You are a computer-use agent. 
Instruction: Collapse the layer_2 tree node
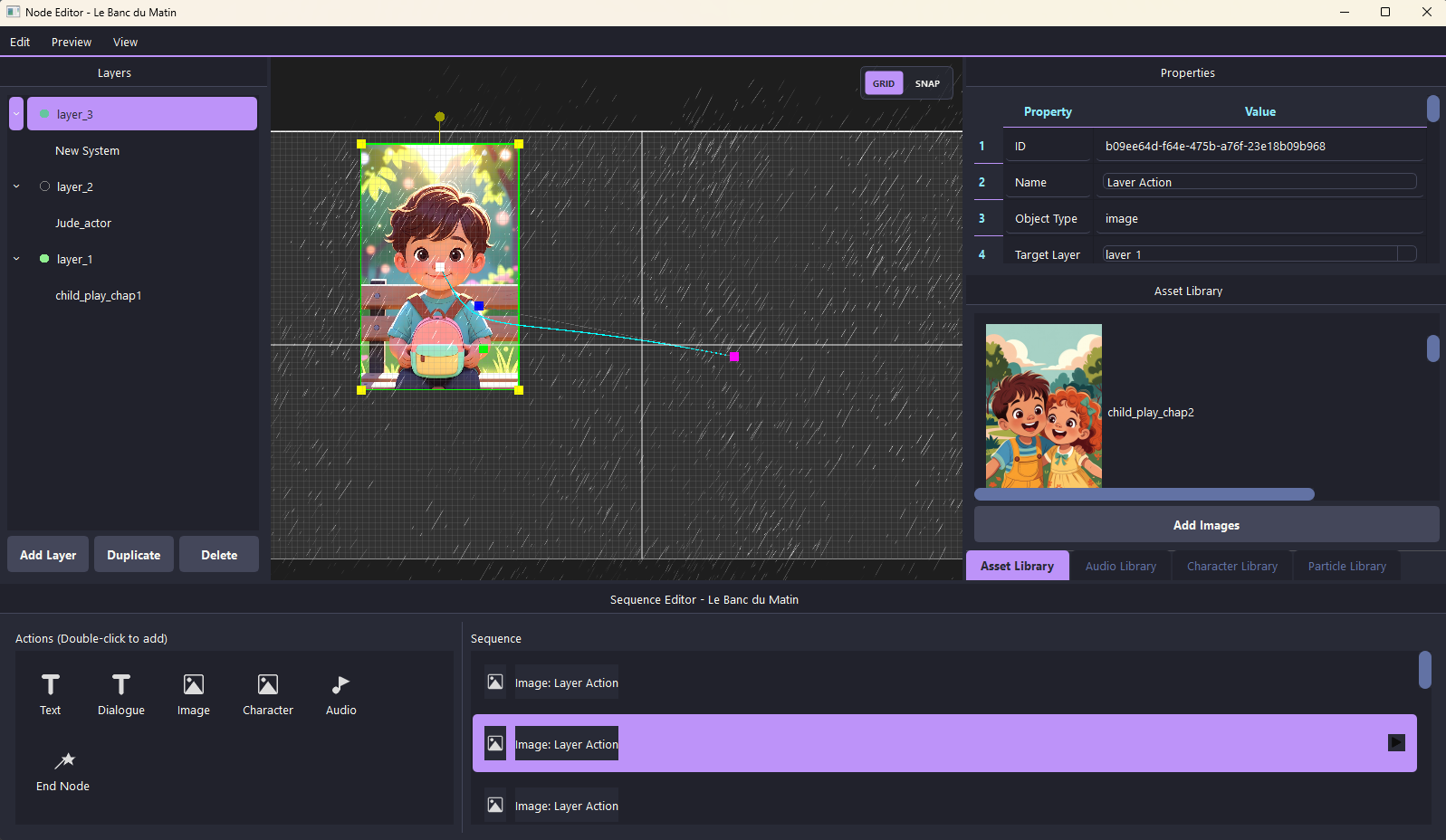(x=16, y=186)
